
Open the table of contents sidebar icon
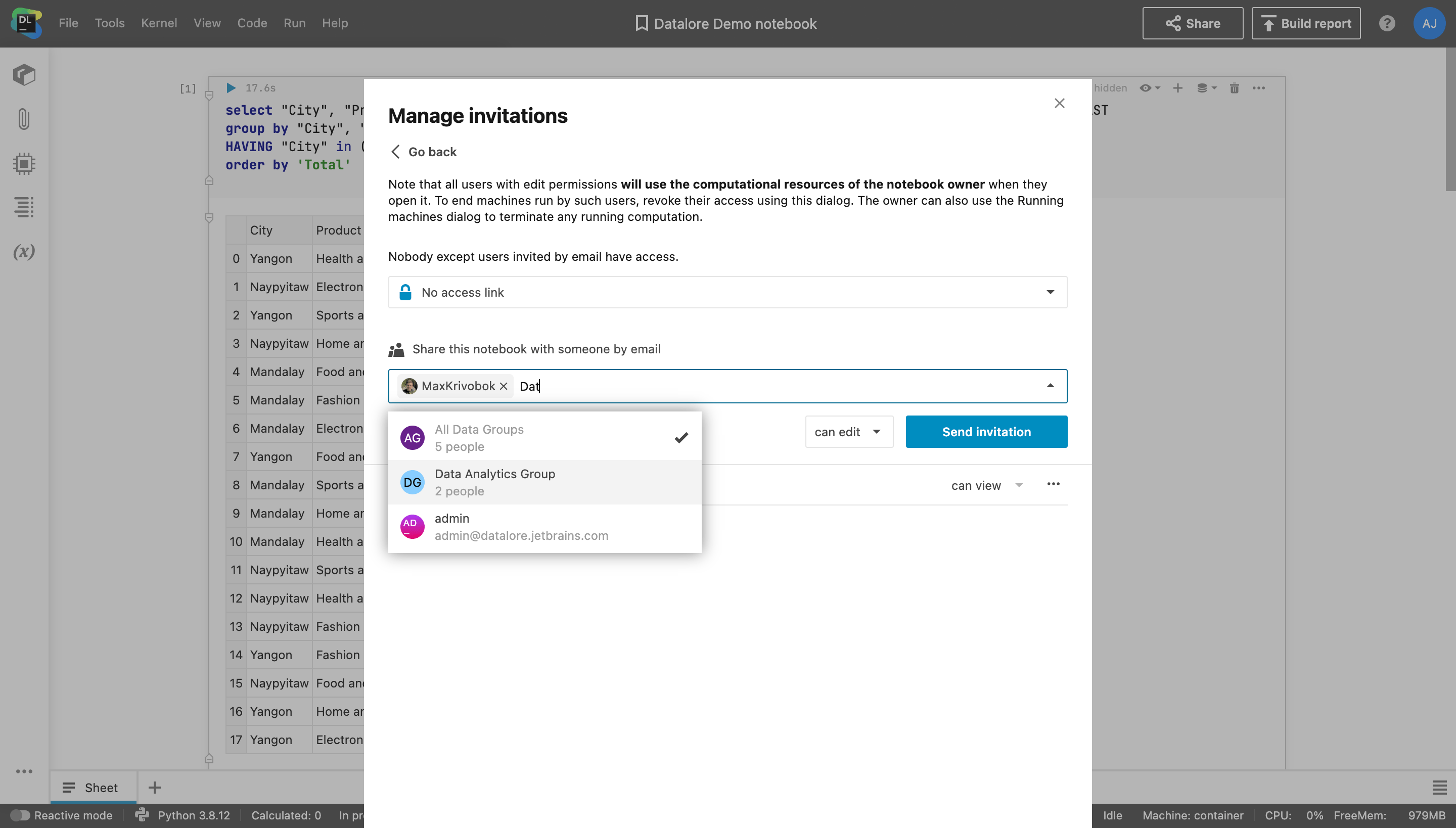24,207
